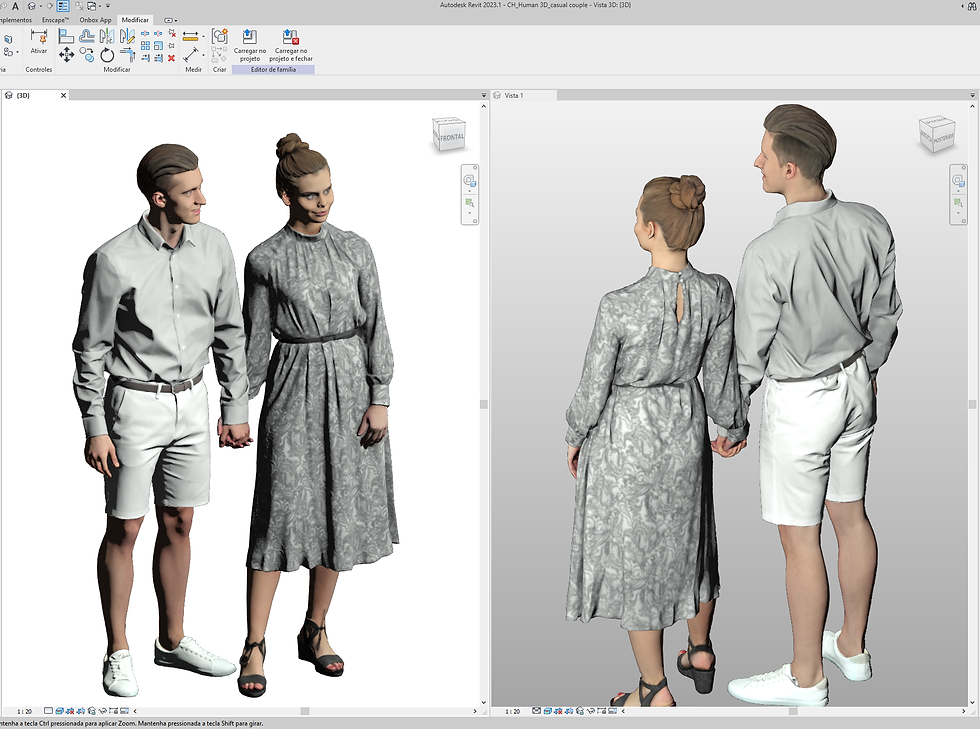The width and height of the screenshot is (980, 729).
Task: Select the Alinhar (Align) tool in Modificar panel
Action: [64, 36]
